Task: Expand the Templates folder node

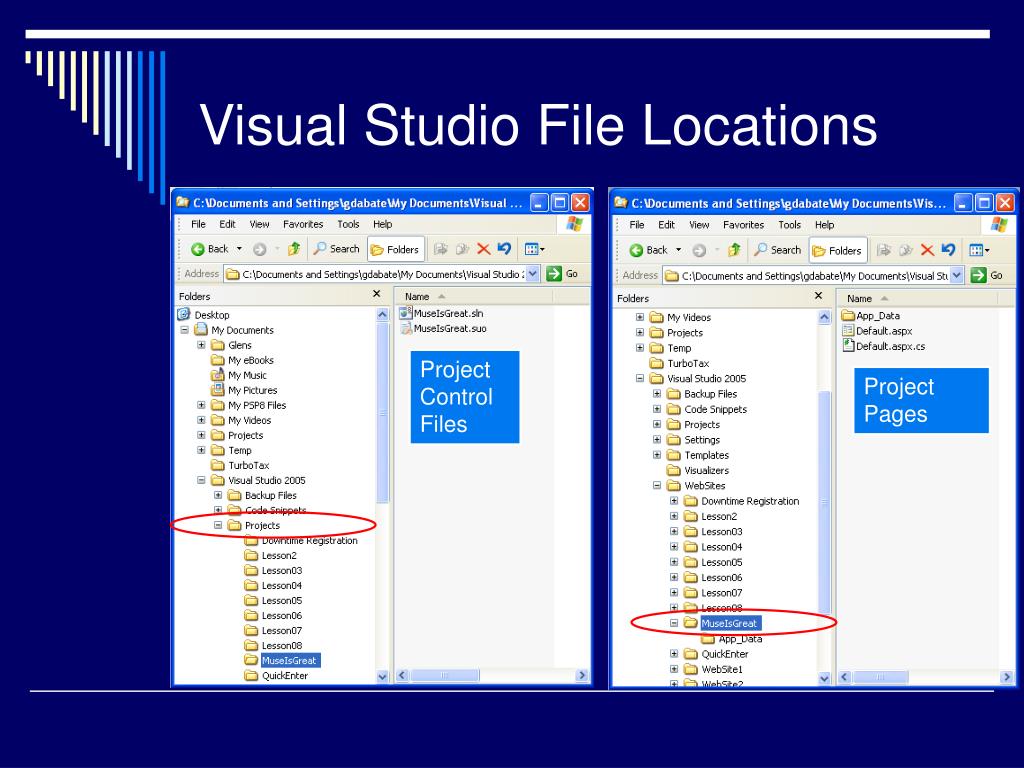Action: pos(657,455)
